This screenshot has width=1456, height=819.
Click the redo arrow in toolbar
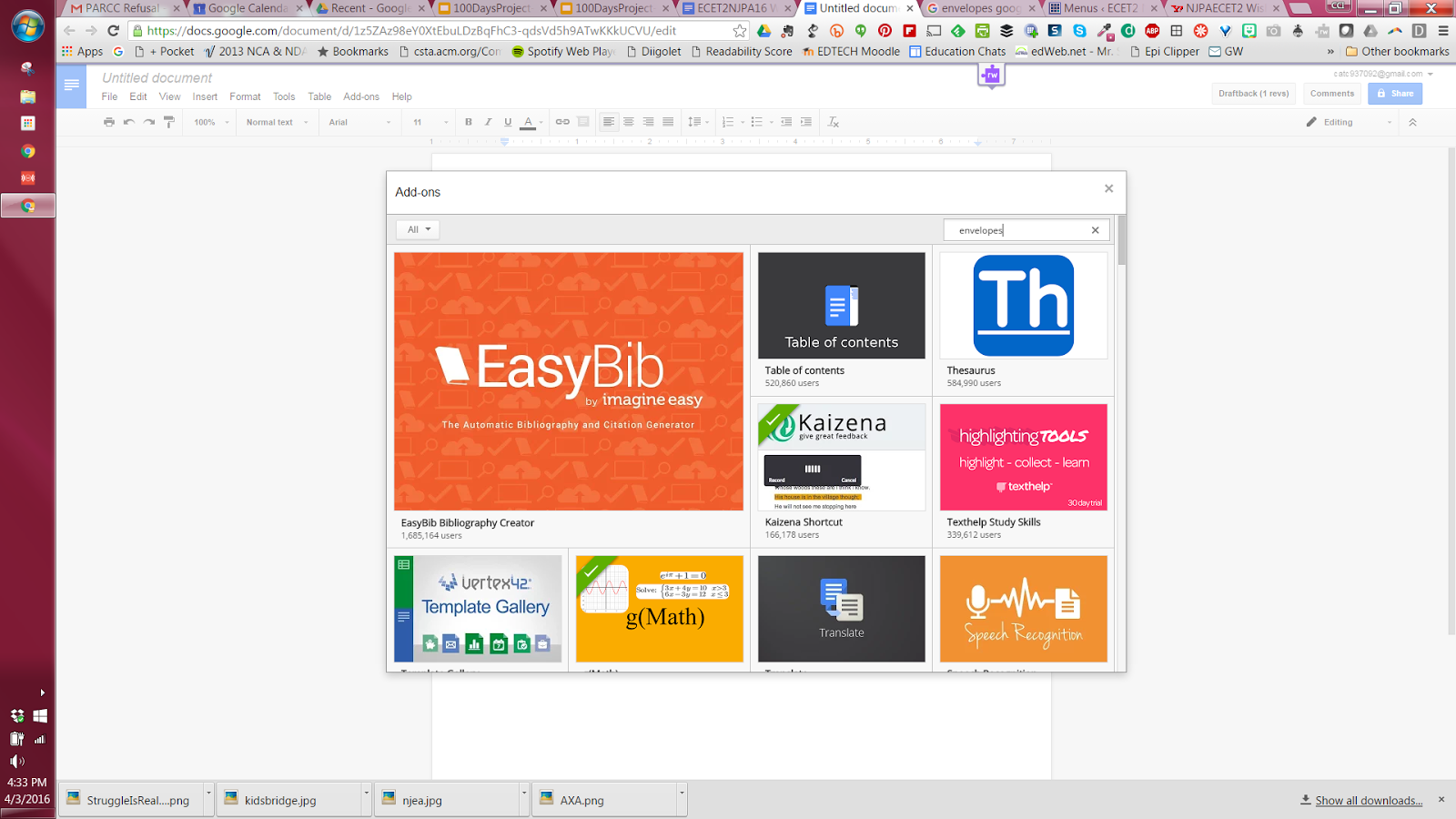[x=149, y=122]
